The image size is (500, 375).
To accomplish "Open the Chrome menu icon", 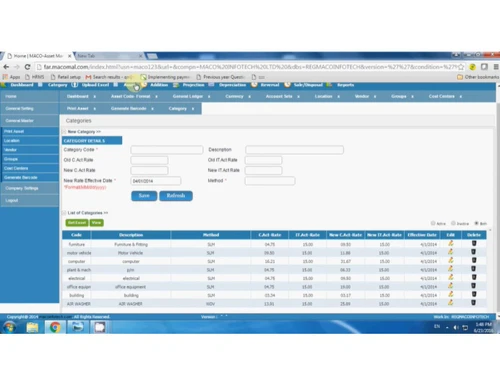I will click(496, 67).
